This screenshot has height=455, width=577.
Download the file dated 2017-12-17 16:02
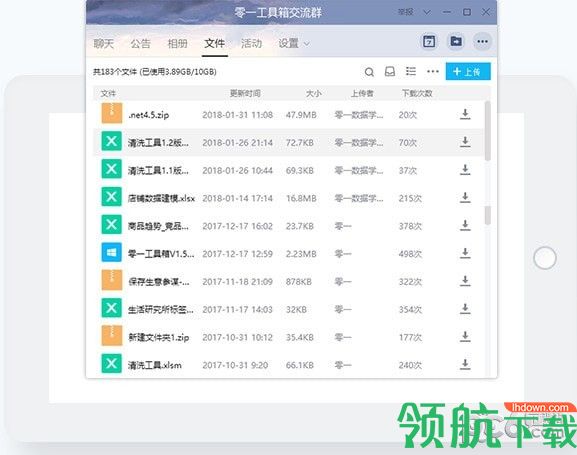(465, 225)
